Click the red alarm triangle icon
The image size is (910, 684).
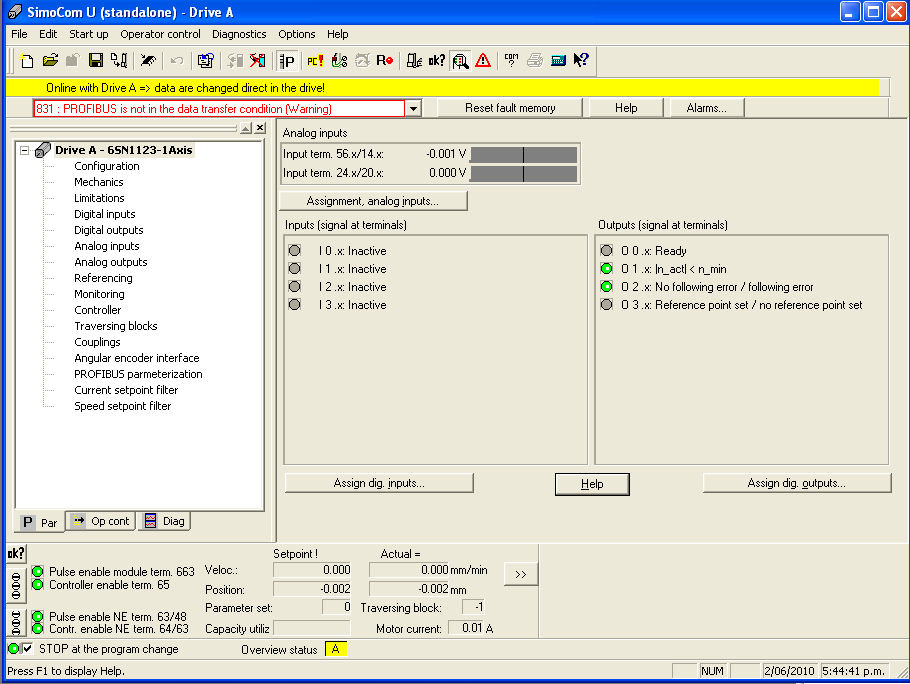(x=483, y=60)
